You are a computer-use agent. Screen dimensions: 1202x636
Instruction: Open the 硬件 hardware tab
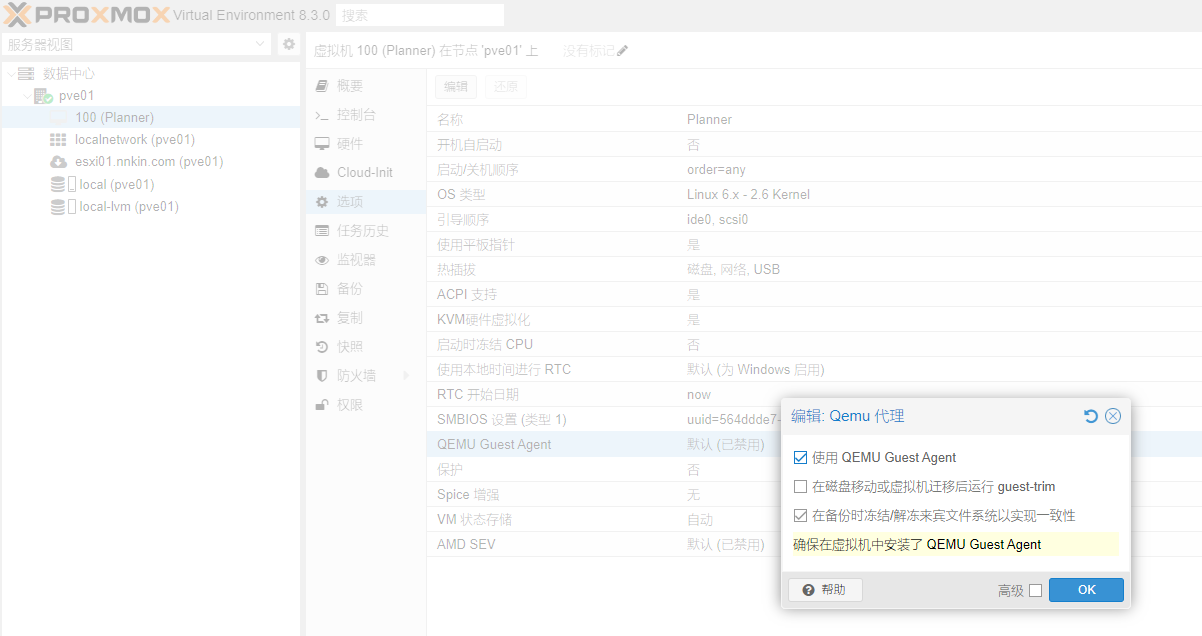click(349, 144)
